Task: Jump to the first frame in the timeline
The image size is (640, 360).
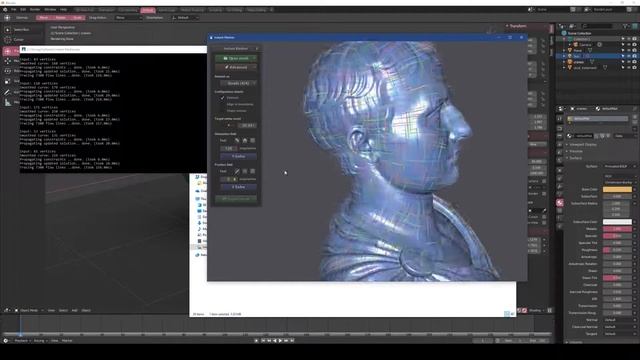Action: [x=263, y=340]
